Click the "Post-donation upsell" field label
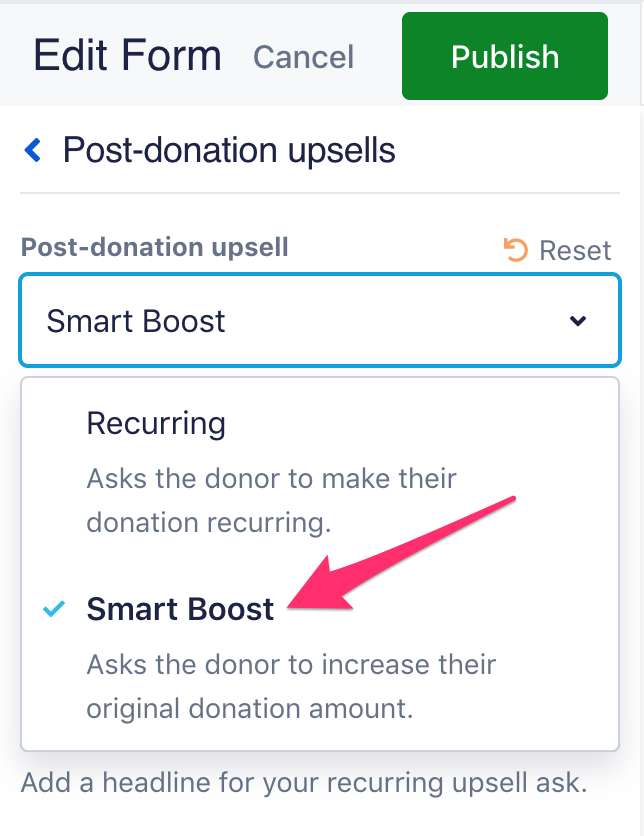 coord(155,247)
